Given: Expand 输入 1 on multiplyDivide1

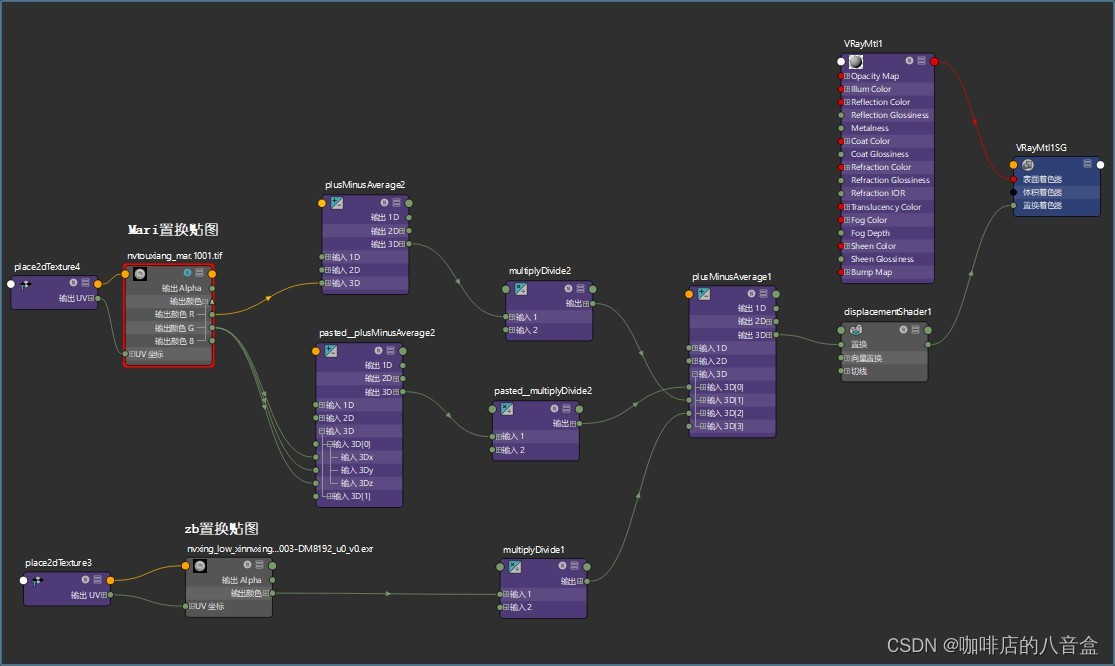Looking at the screenshot, I should pos(505,594).
